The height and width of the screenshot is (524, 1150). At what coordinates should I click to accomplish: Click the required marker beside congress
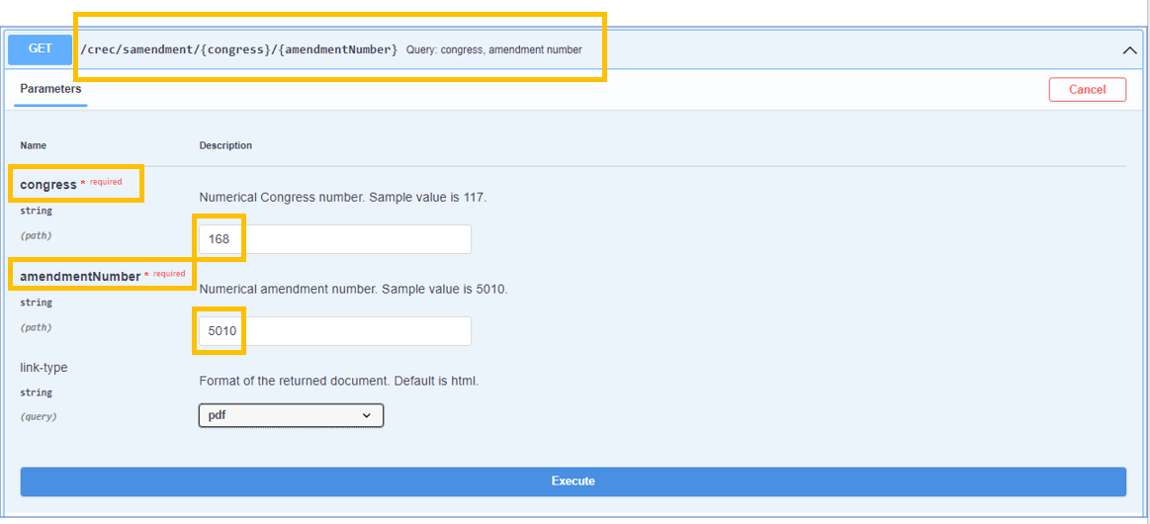click(x=106, y=182)
